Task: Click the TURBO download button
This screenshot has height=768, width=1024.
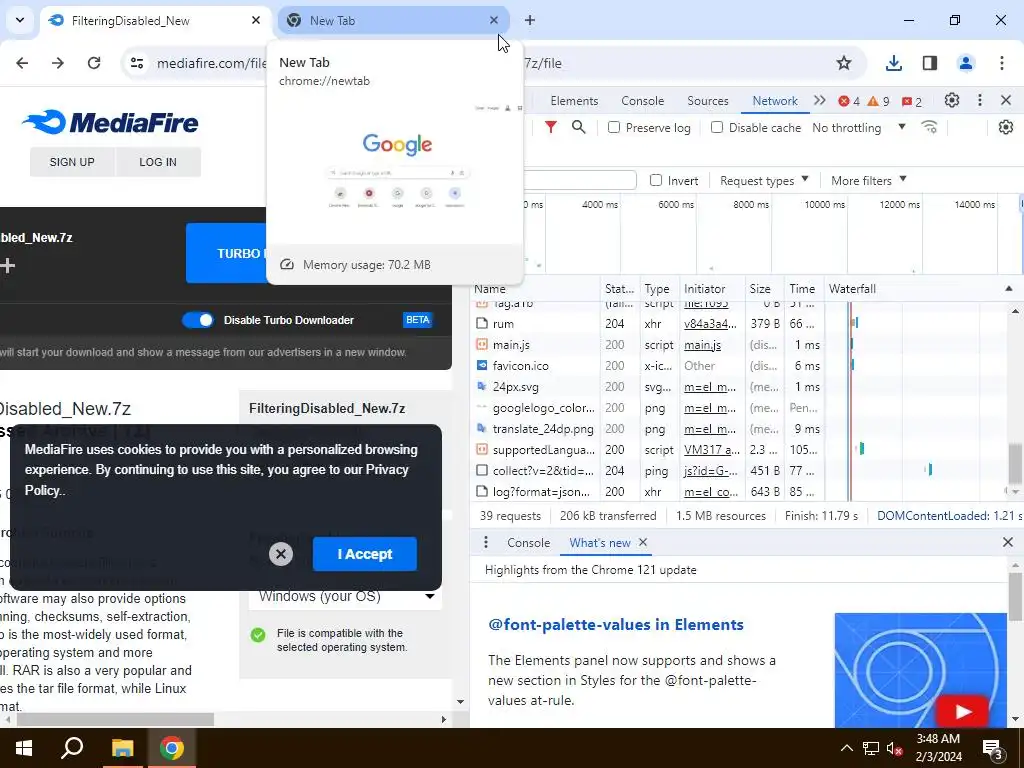Action: (x=226, y=253)
